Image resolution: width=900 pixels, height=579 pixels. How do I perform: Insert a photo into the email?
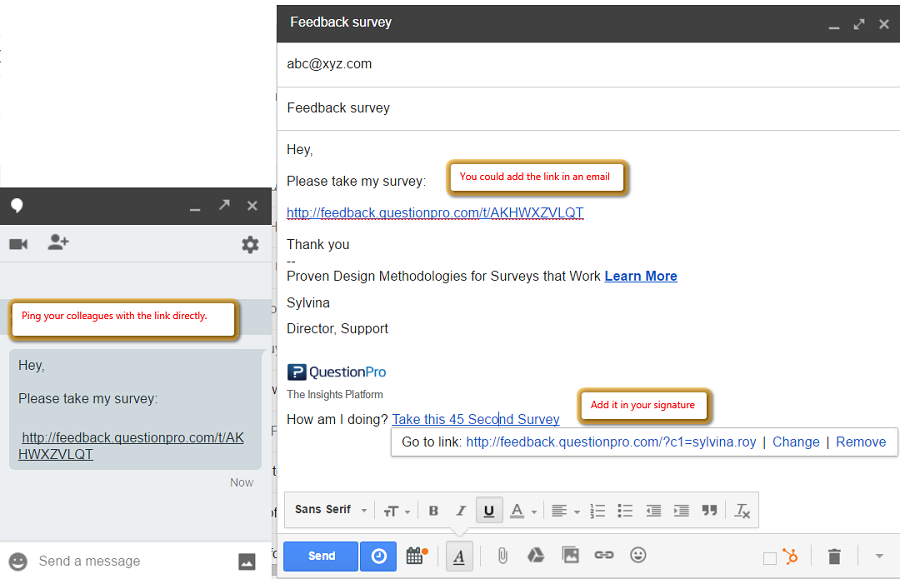[570, 556]
